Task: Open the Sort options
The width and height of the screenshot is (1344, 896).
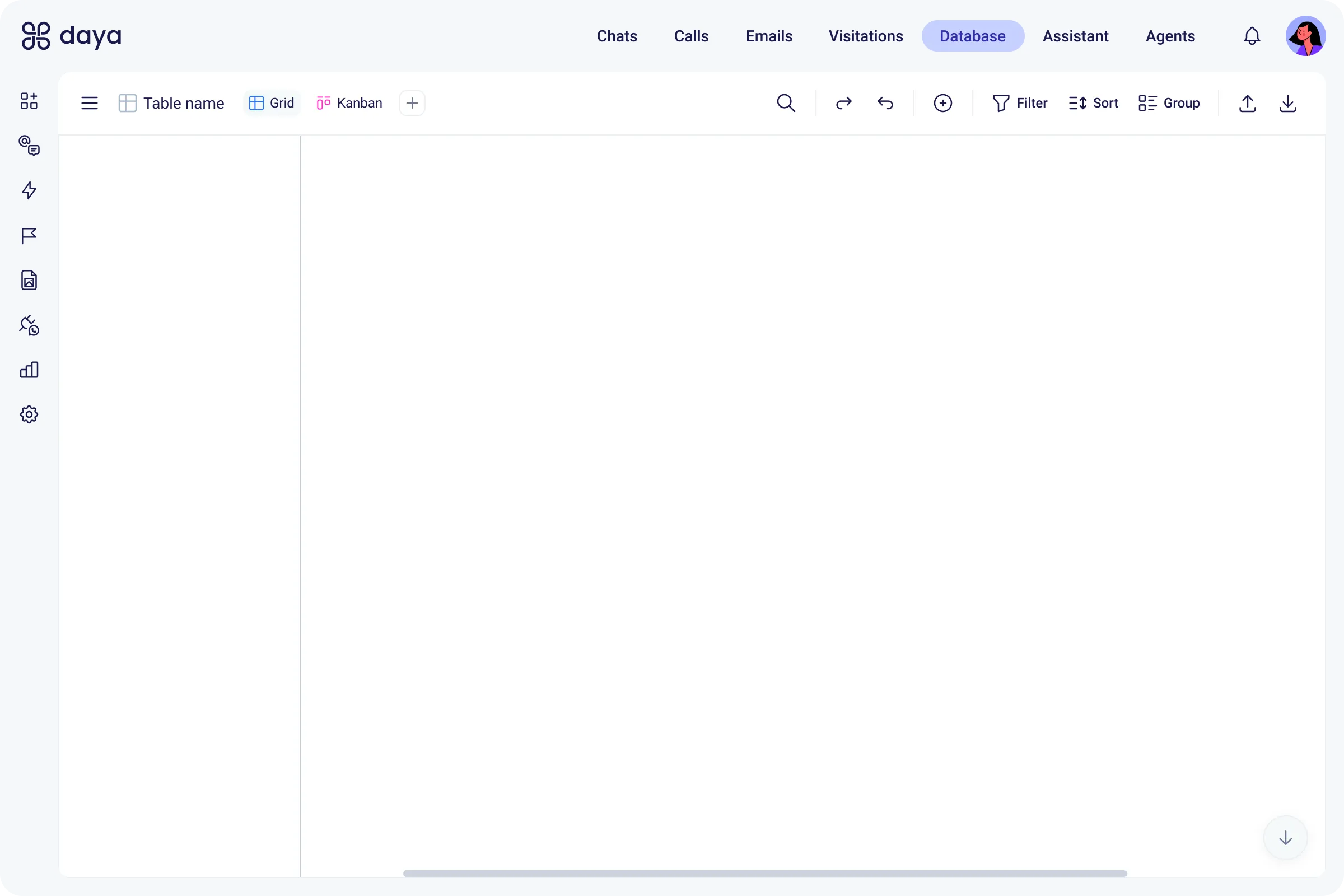Action: point(1093,103)
